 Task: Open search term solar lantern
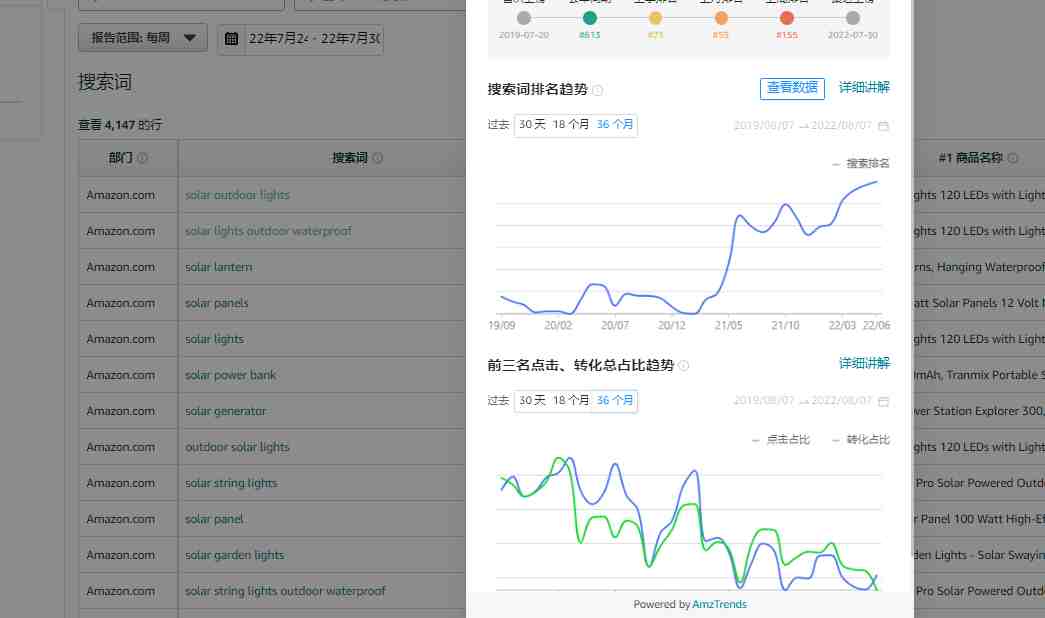[219, 267]
